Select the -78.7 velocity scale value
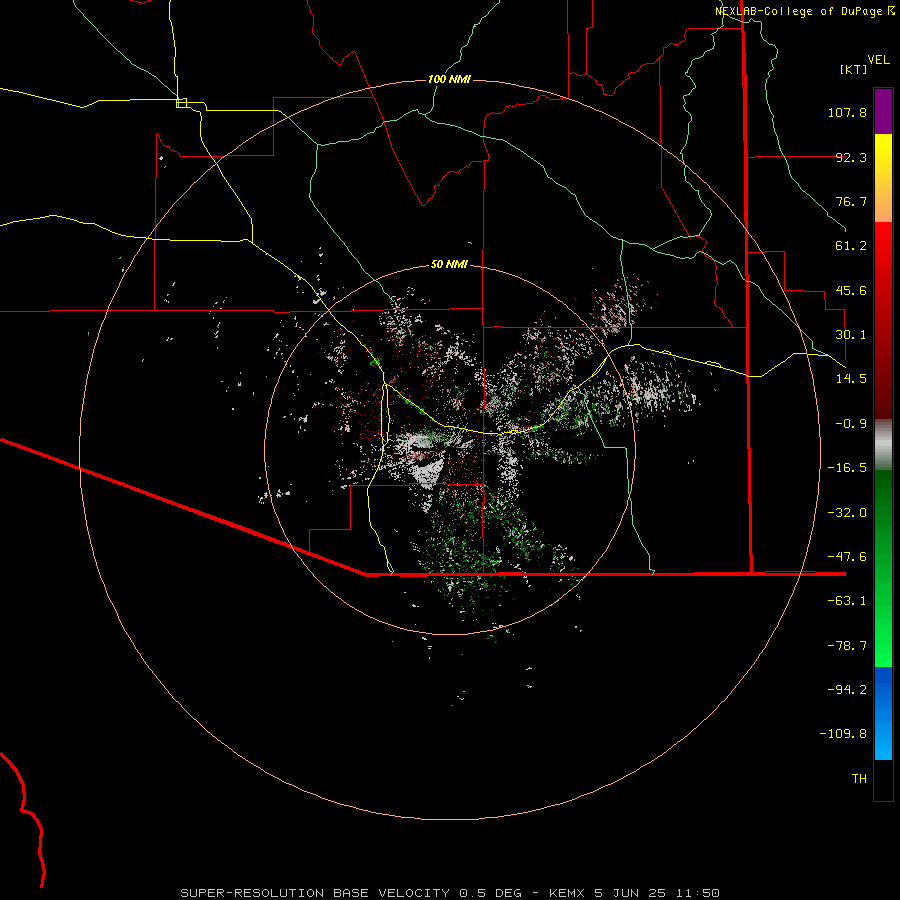The height and width of the screenshot is (900, 900). [847, 646]
